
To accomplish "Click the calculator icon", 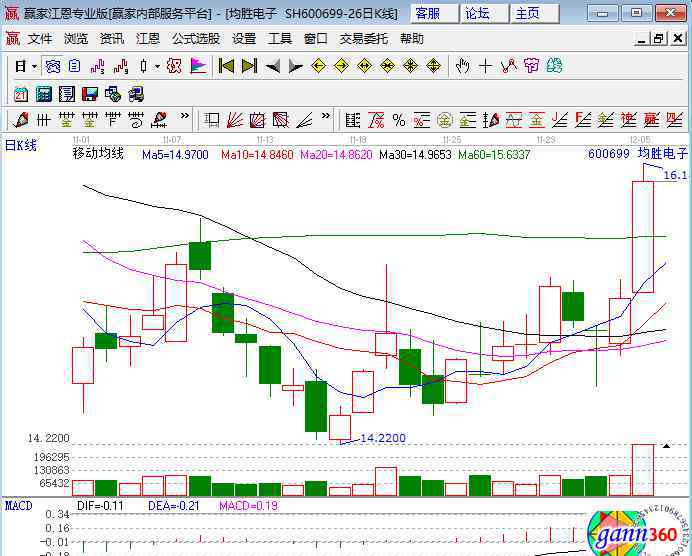I will tap(43, 94).
